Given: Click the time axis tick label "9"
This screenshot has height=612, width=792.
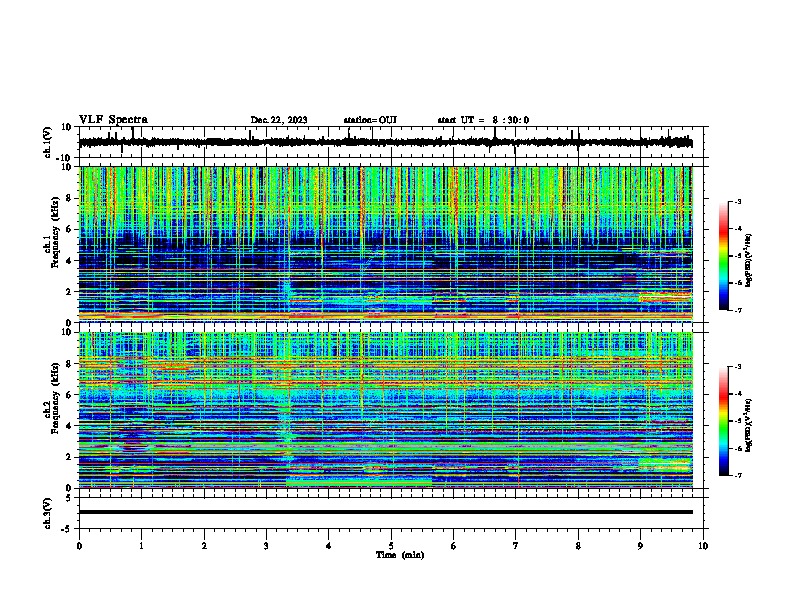Looking at the screenshot, I should [640, 546].
